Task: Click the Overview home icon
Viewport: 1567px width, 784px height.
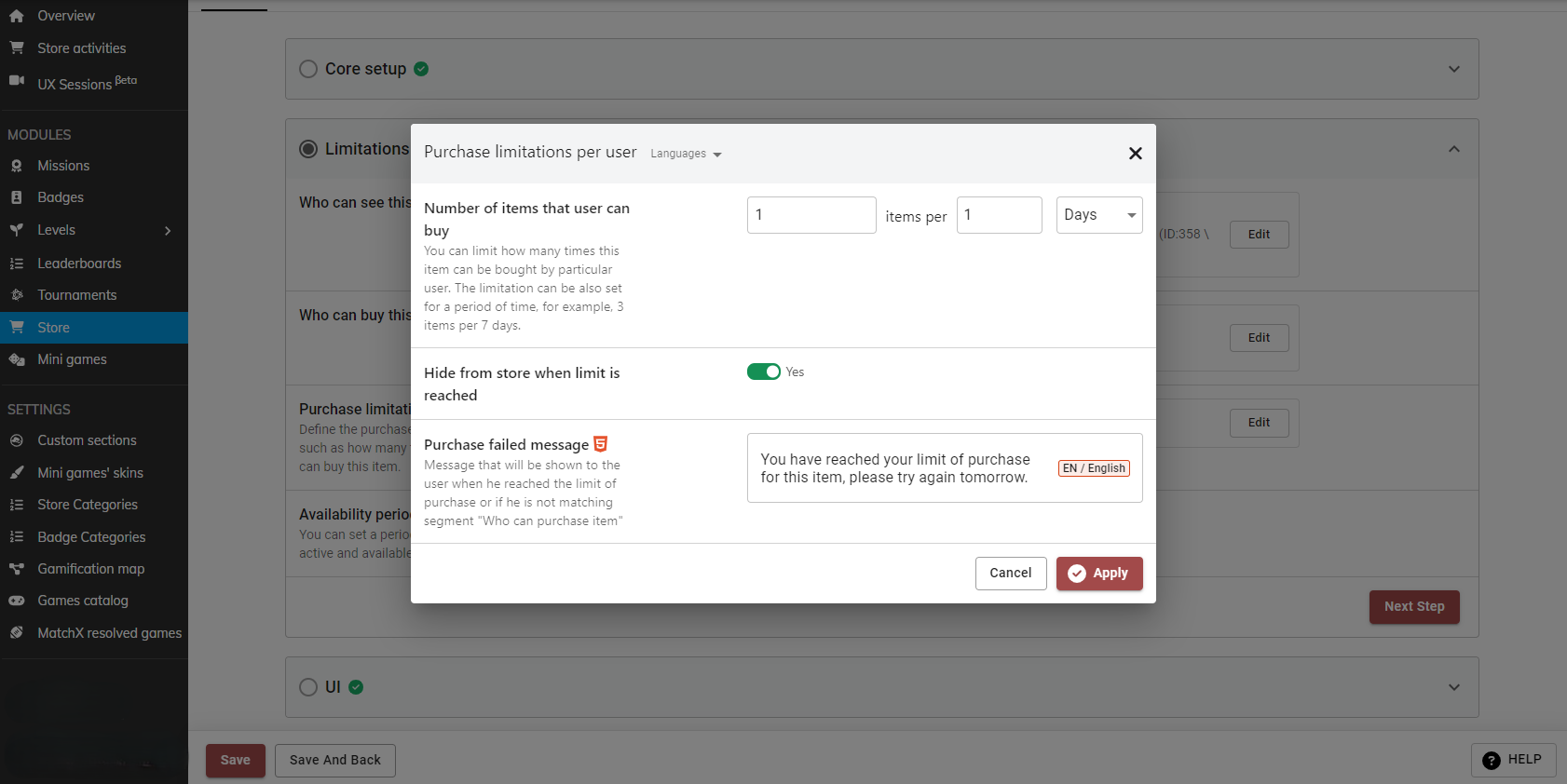Action: pyautogui.click(x=17, y=16)
